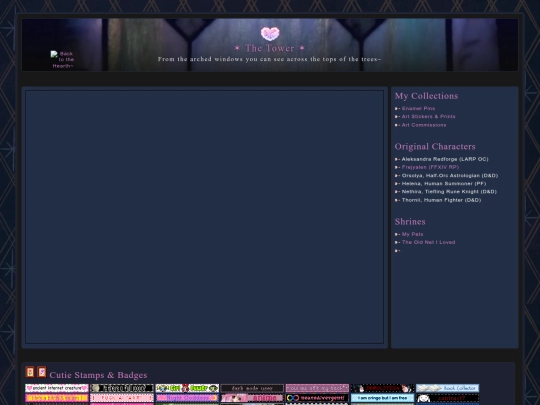Click the Night Goddess stamp
The width and height of the screenshot is (540, 405).
click(187, 398)
